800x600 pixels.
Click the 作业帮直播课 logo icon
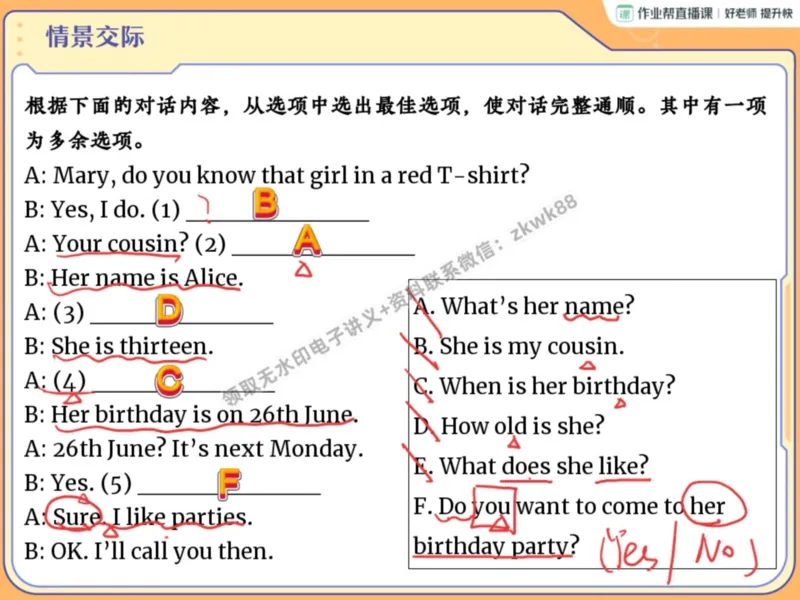624,13
